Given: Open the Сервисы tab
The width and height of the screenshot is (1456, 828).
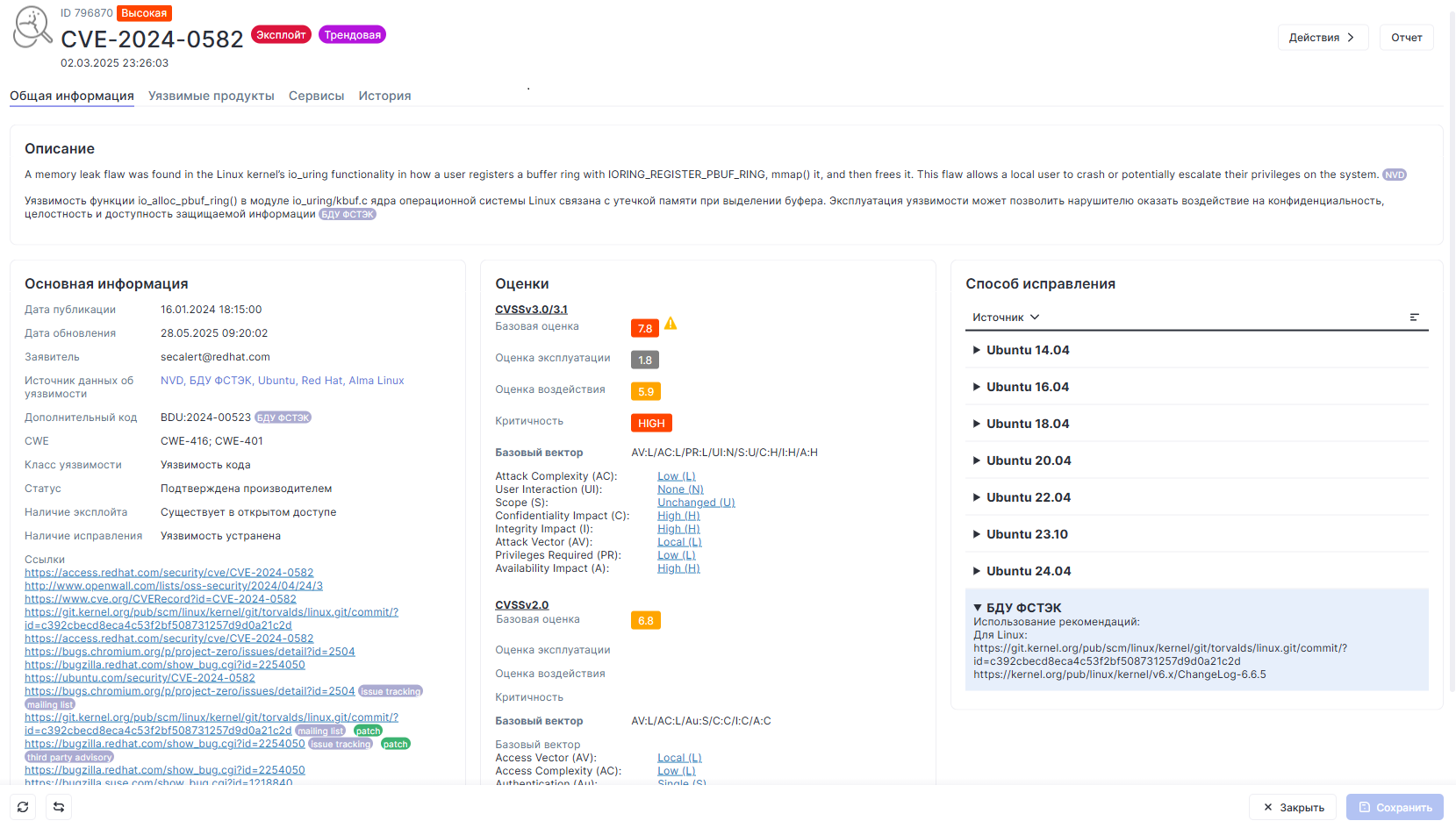Looking at the screenshot, I should coord(316,96).
